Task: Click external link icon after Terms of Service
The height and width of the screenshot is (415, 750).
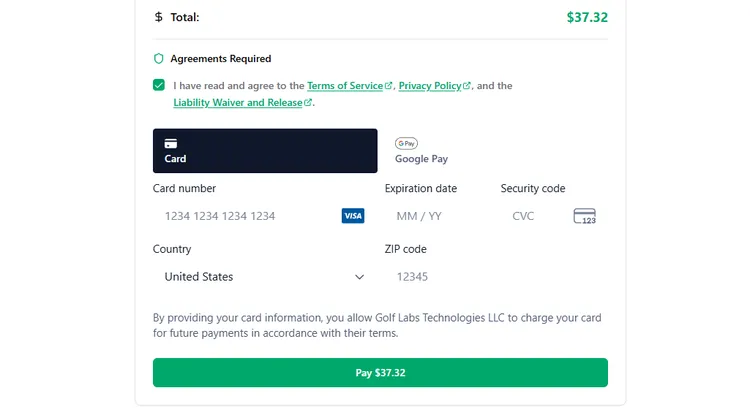Action: [x=389, y=86]
